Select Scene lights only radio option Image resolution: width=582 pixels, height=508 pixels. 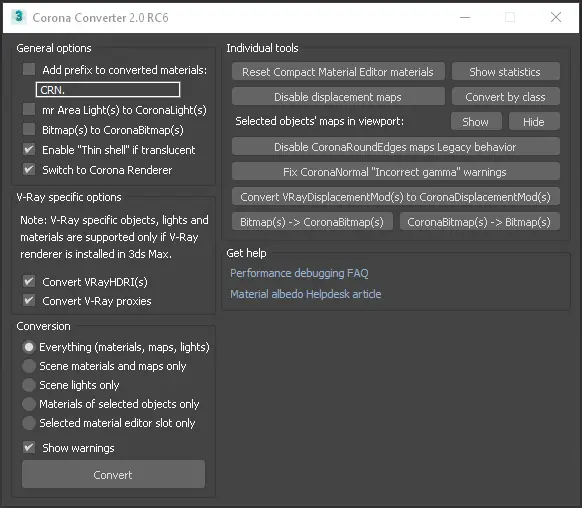pos(29,385)
